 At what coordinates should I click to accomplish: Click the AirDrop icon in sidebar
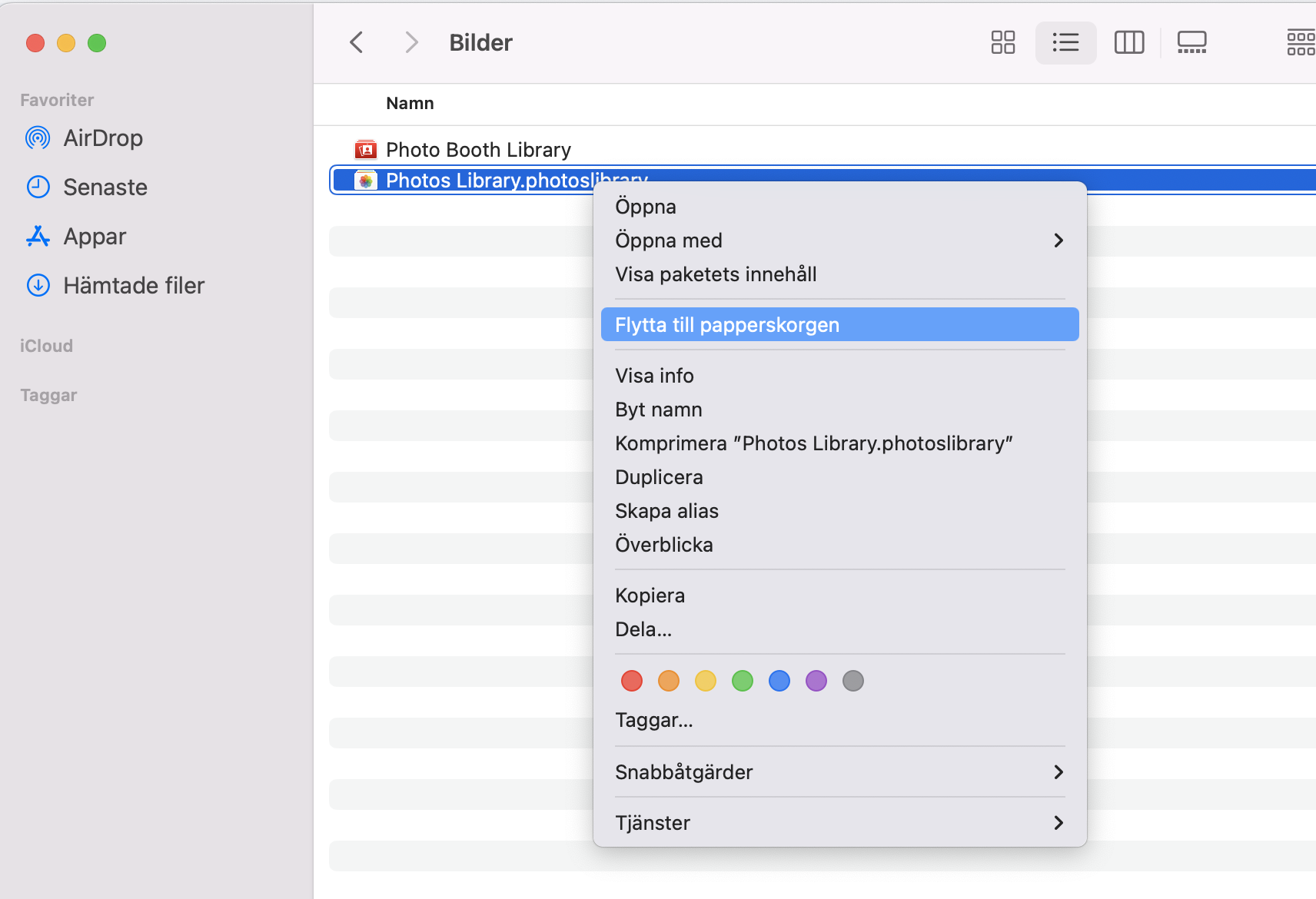coord(38,138)
